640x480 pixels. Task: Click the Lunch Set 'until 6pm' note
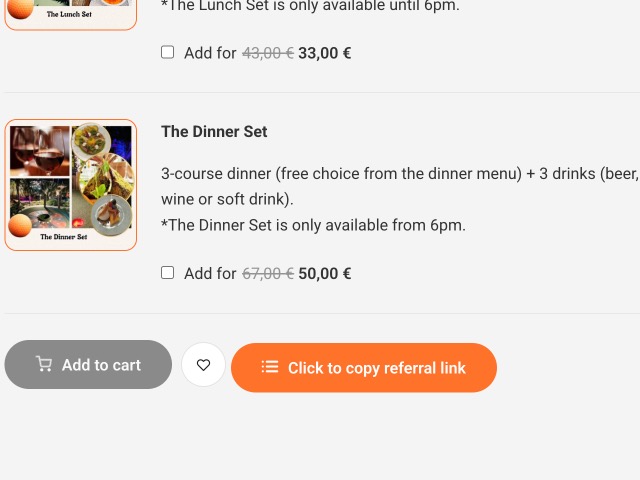point(310,6)
